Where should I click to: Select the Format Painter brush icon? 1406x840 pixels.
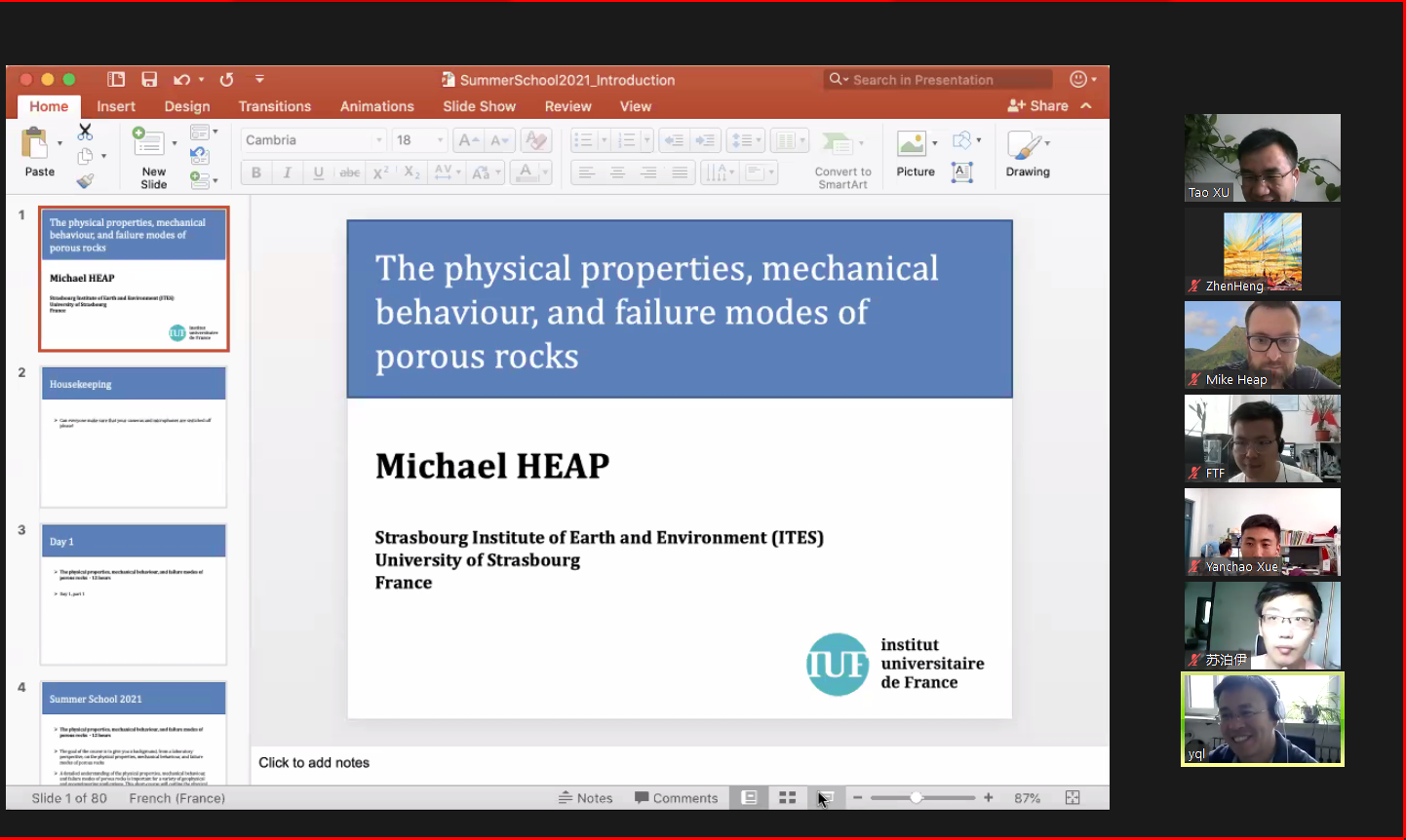(x=86, y=180)
